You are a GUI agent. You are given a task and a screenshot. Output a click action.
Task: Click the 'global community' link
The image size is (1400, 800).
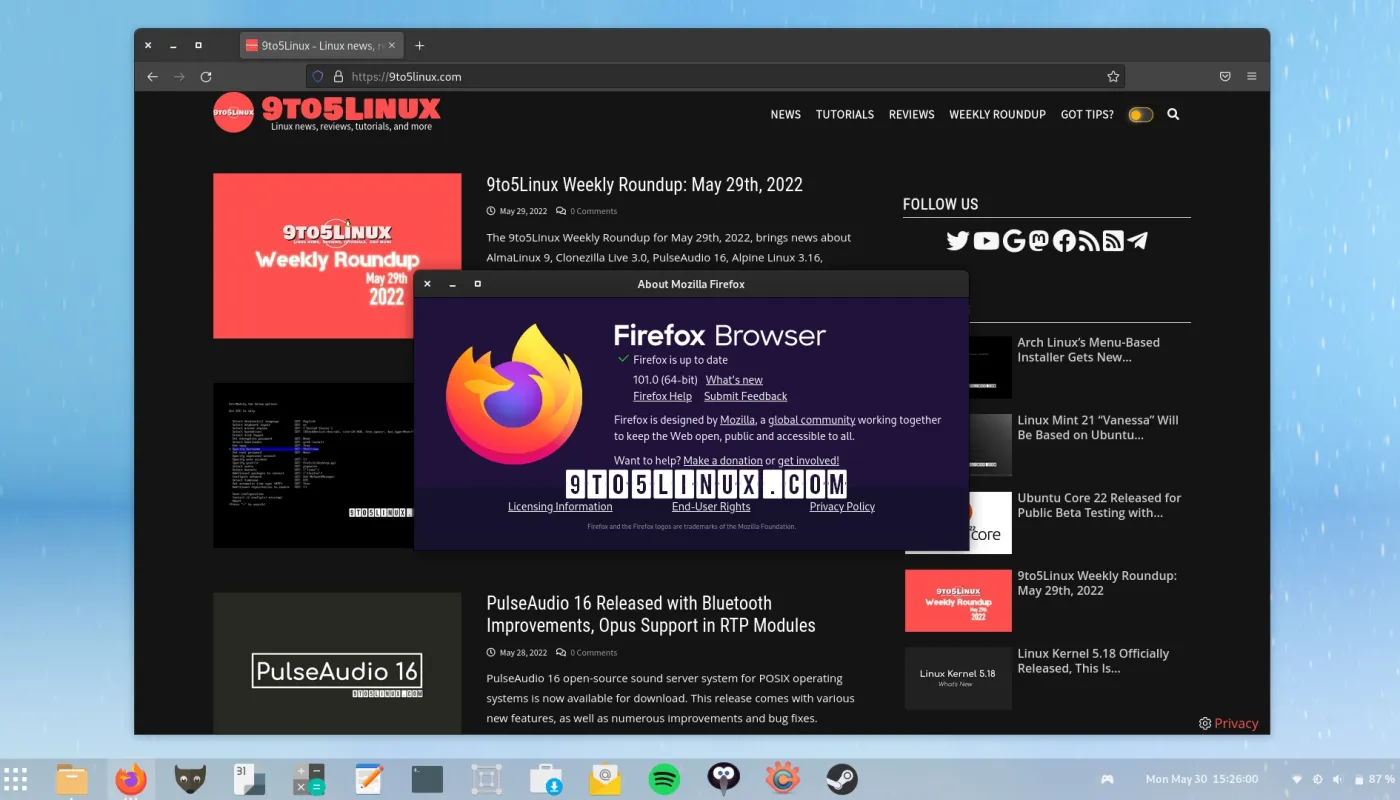(811, 420)
